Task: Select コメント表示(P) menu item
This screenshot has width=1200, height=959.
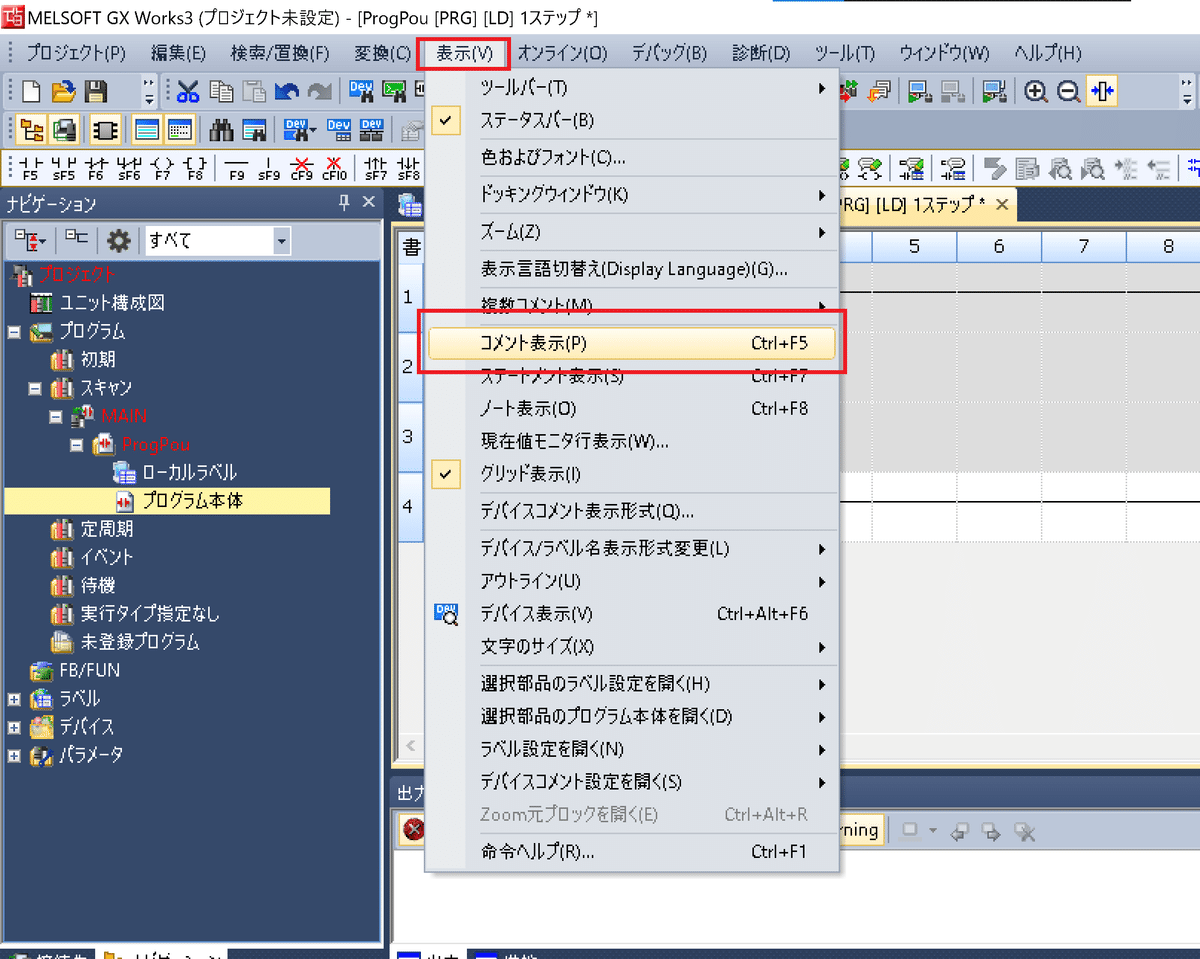Action: 632,343
